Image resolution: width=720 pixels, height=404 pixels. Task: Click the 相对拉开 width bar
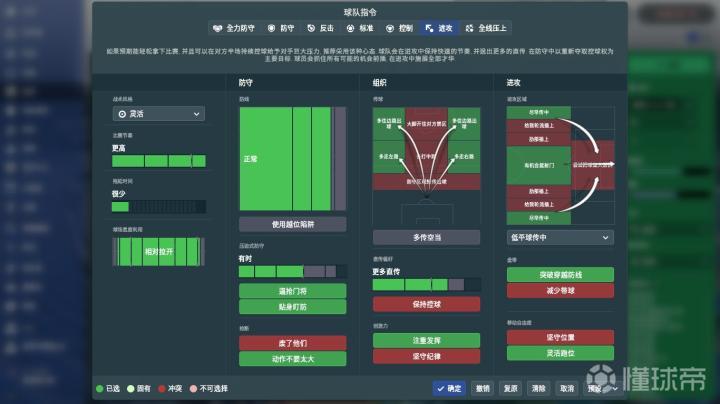tap(159, 253)
